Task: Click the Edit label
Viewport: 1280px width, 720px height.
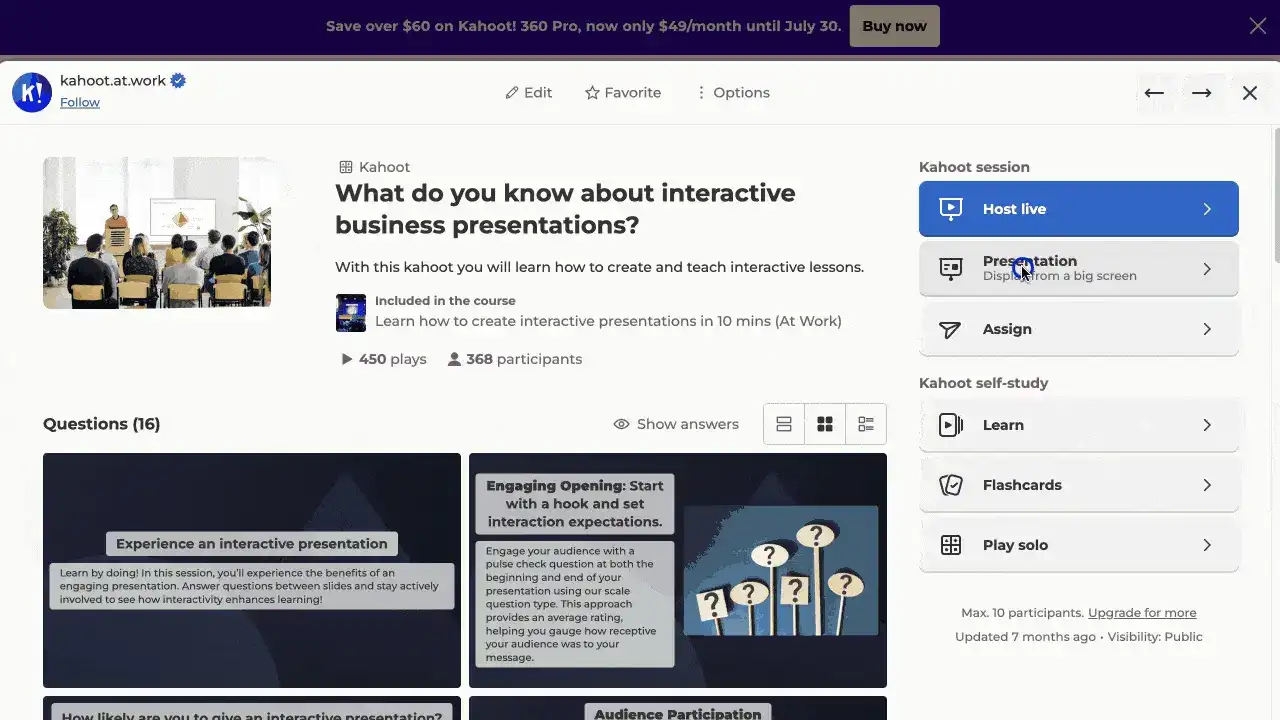Action: click(x=538, y=92)
